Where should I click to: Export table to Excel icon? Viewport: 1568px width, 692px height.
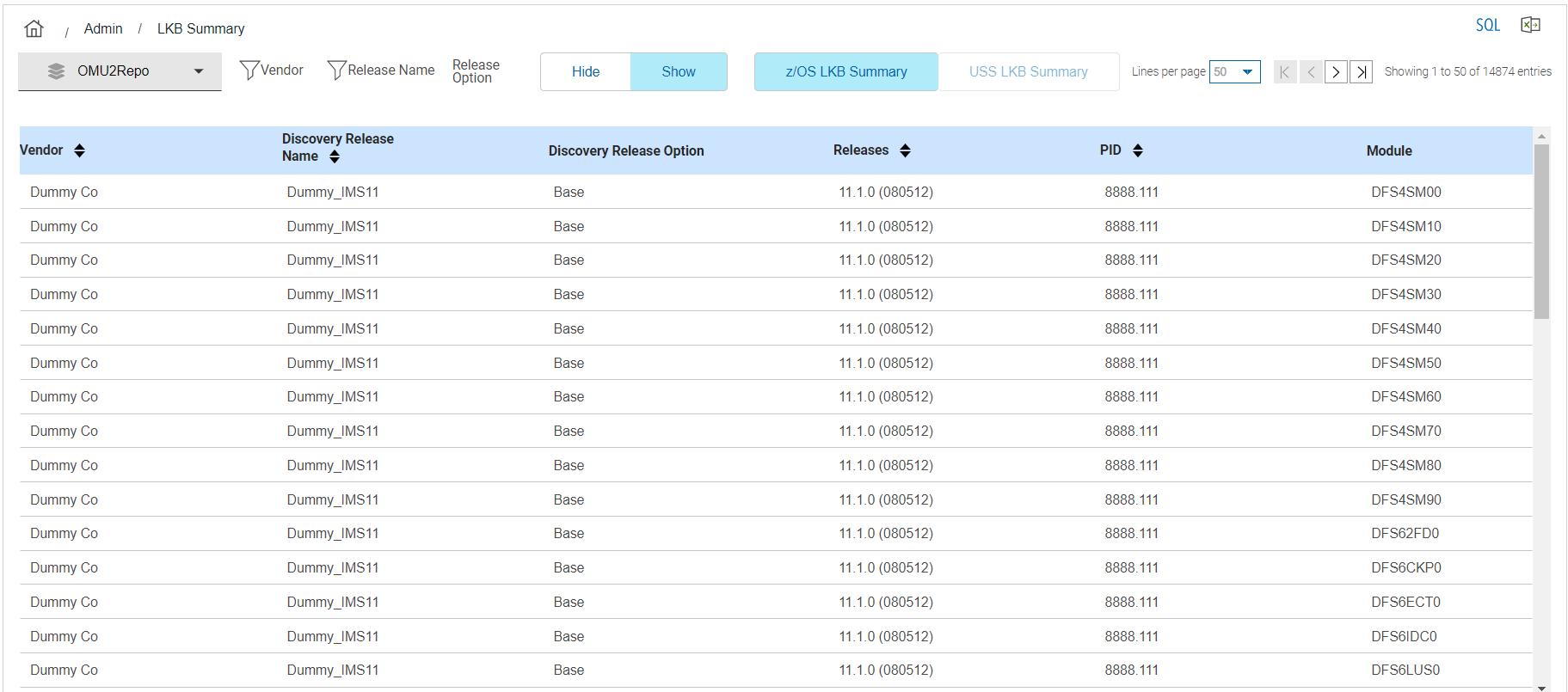1530,25
